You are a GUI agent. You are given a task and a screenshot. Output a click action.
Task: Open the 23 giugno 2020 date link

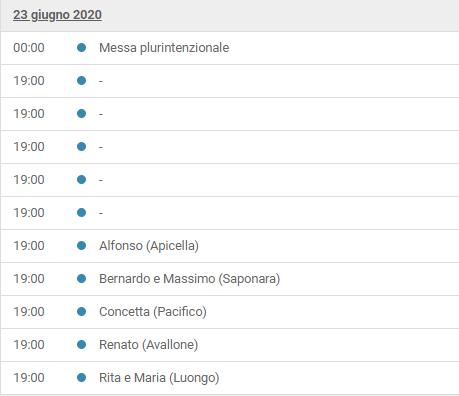57,15
